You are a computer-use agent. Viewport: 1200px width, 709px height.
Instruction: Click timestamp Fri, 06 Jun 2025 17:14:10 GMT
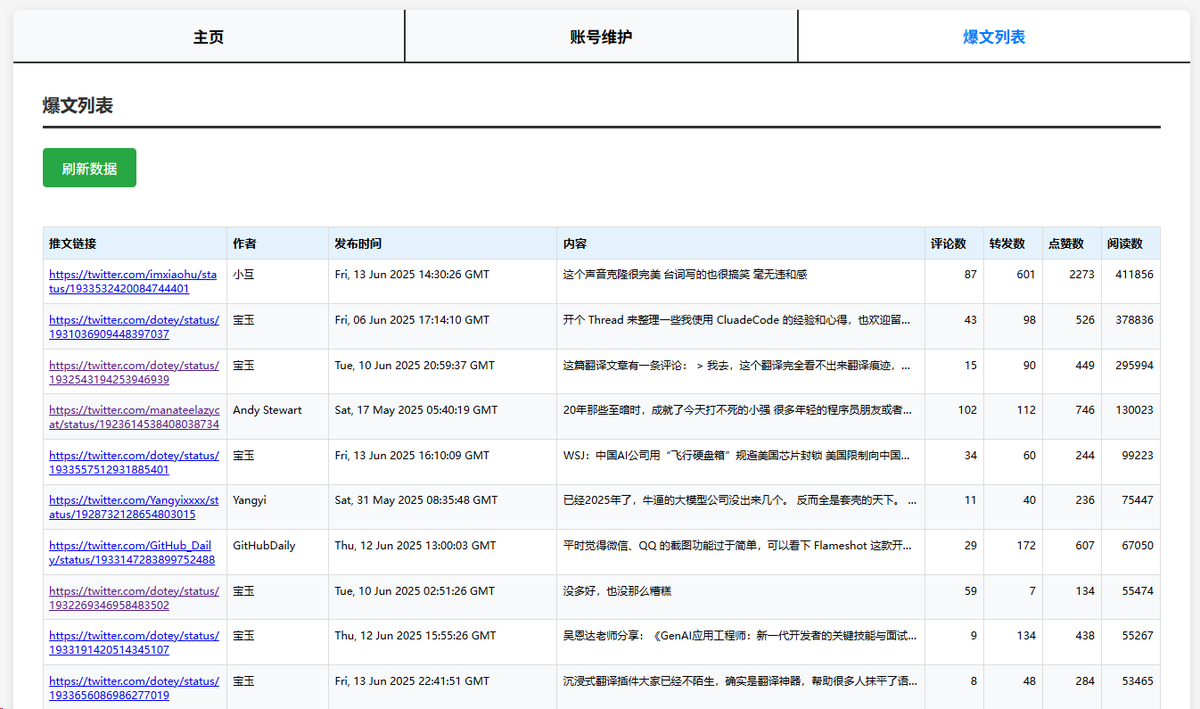tap(412, 320)
